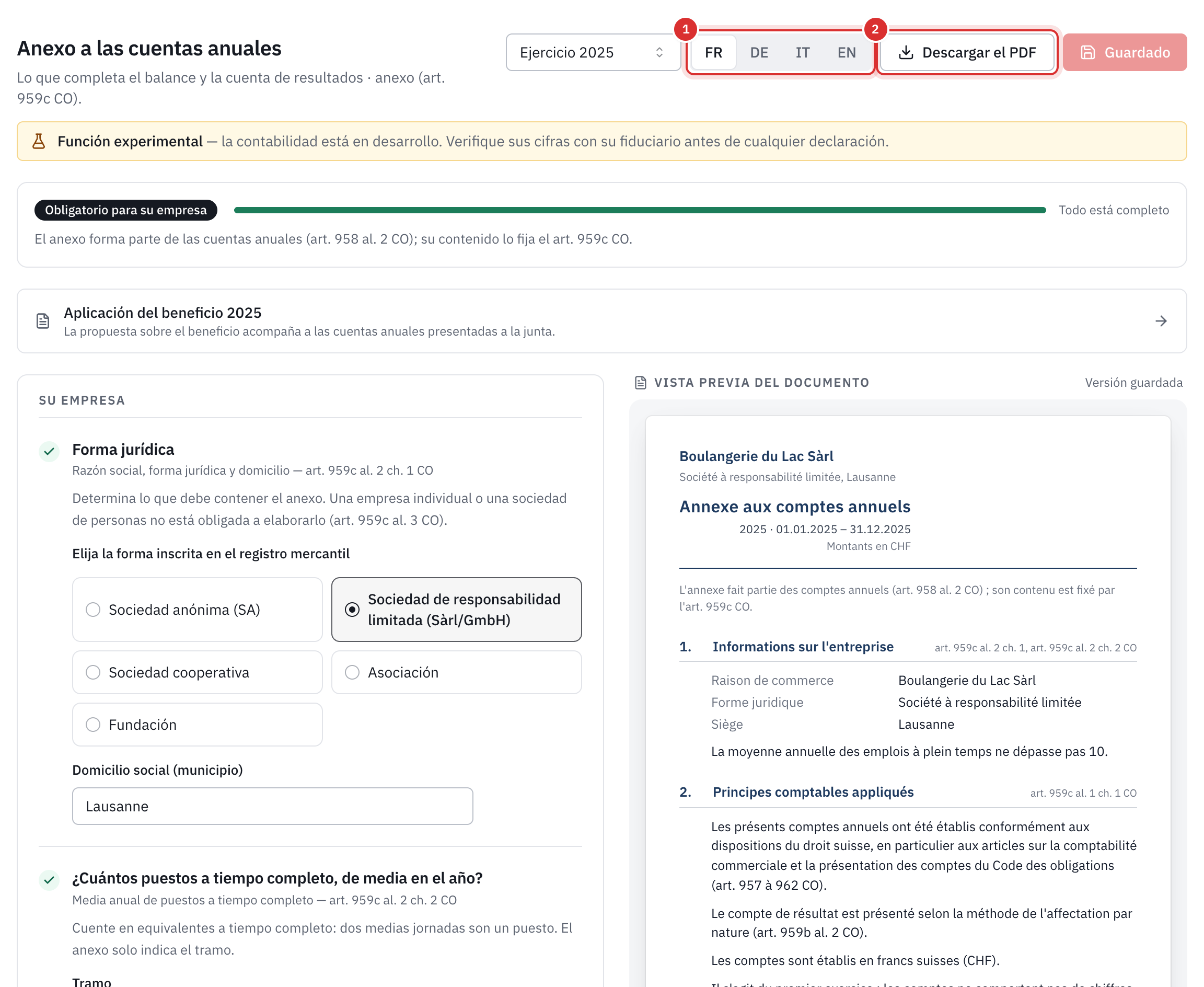Click the Obligatorio para su empresa badge
The height and width of the screenshot is (987, 1204).
[x=125, y=210]
